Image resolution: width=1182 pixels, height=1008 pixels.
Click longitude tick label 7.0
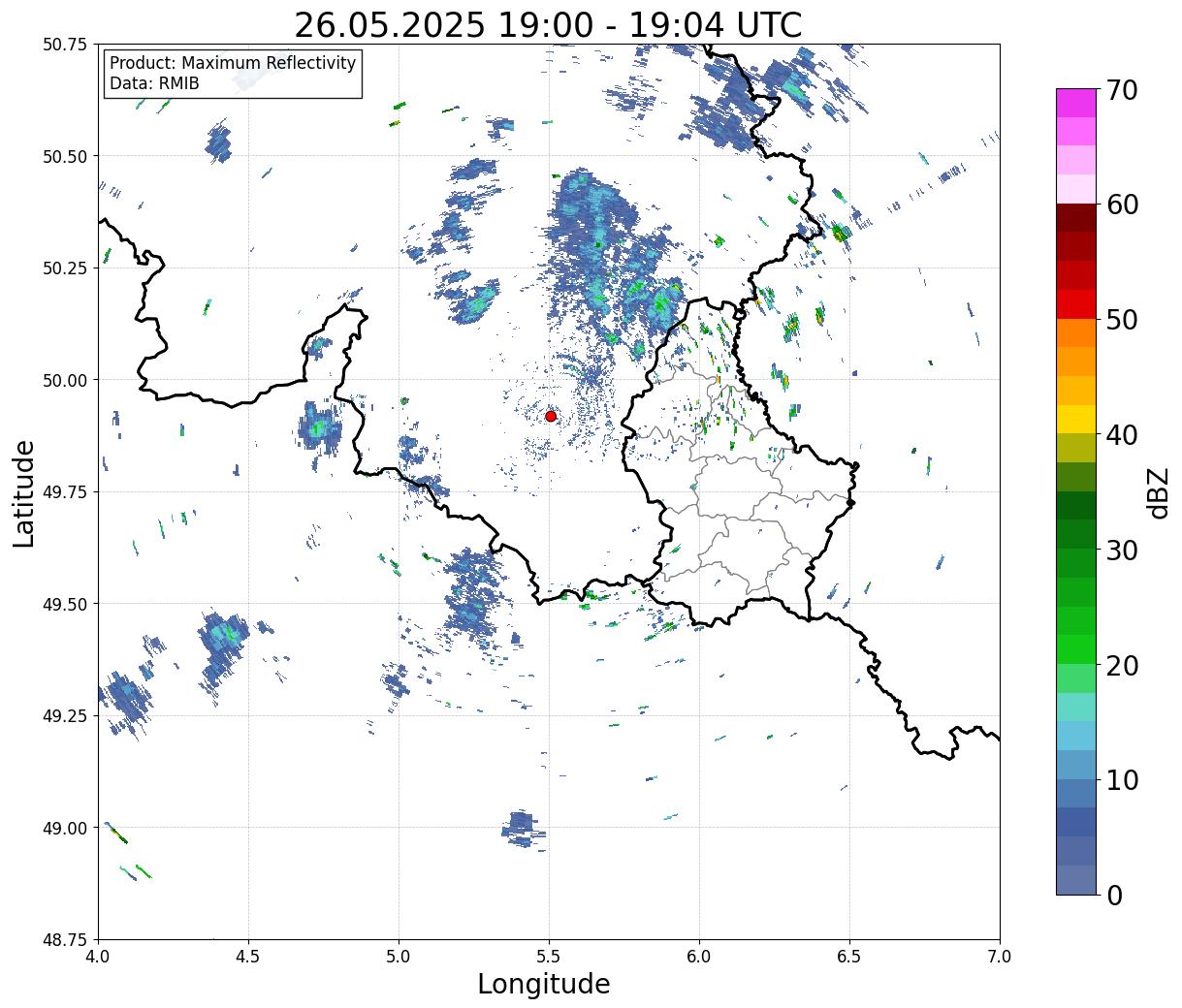pos(1000,957)
